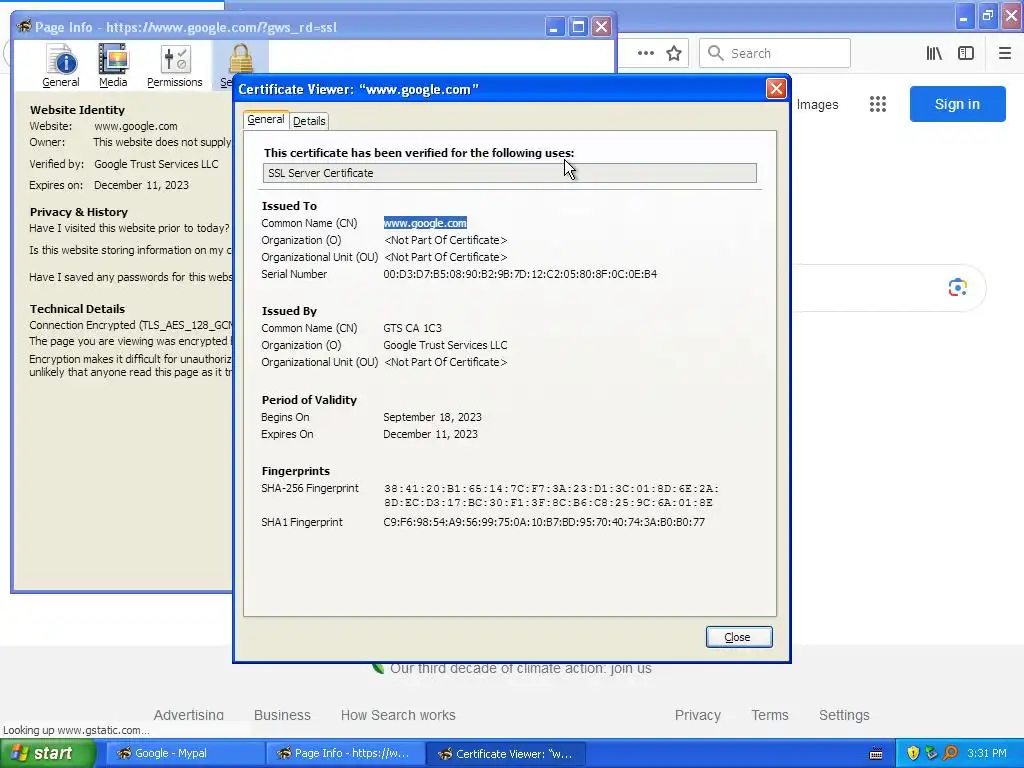Open the Advertising footer link
Image resolution: width=1024 pixels, height=768 pixels.
[189, 715]
